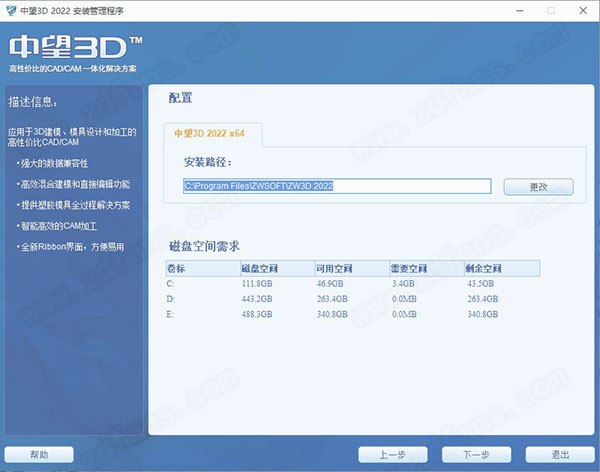Click the 更改 button to change install path
The height and width of the screenshot is (472, 600).
click(538, 187)
